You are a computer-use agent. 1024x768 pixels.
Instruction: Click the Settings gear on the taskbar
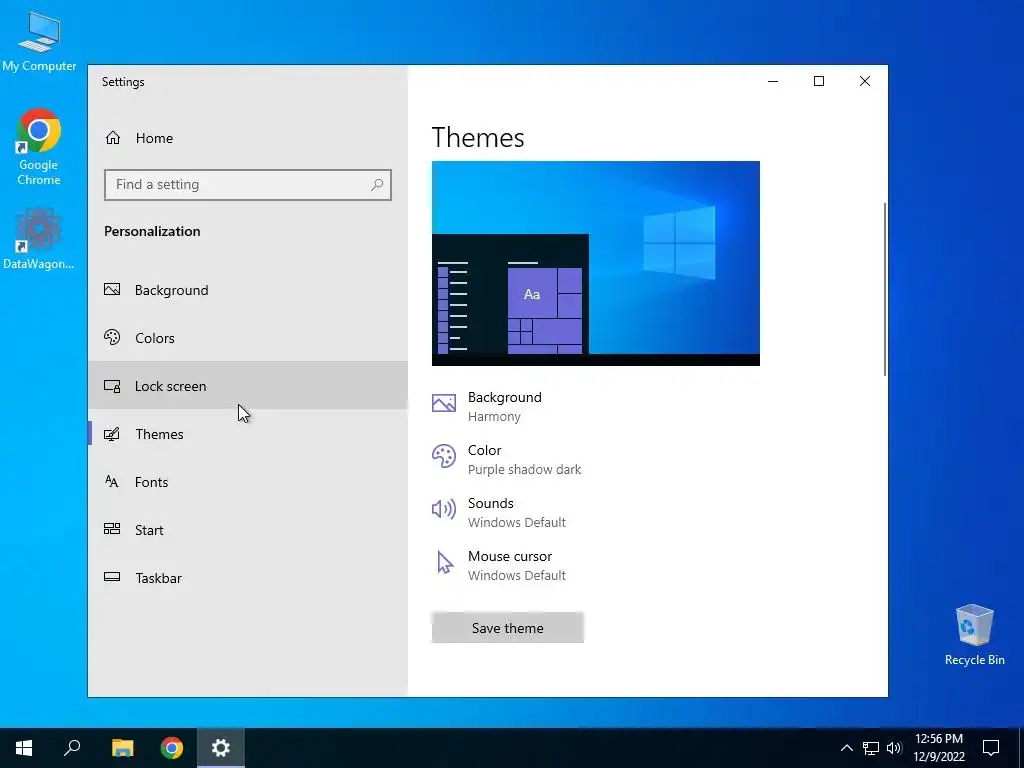pyautogui.click(x=221, y=748)
